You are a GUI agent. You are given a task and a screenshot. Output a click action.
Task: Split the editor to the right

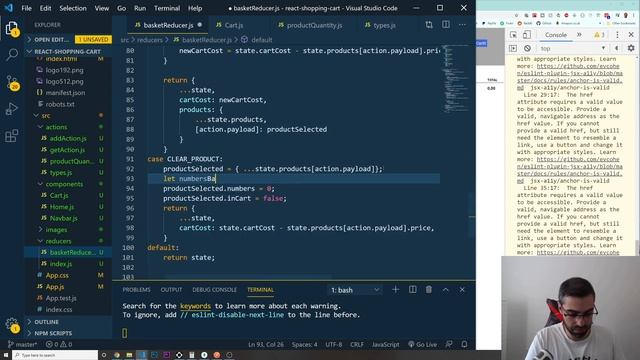click(x=446, y=25)
